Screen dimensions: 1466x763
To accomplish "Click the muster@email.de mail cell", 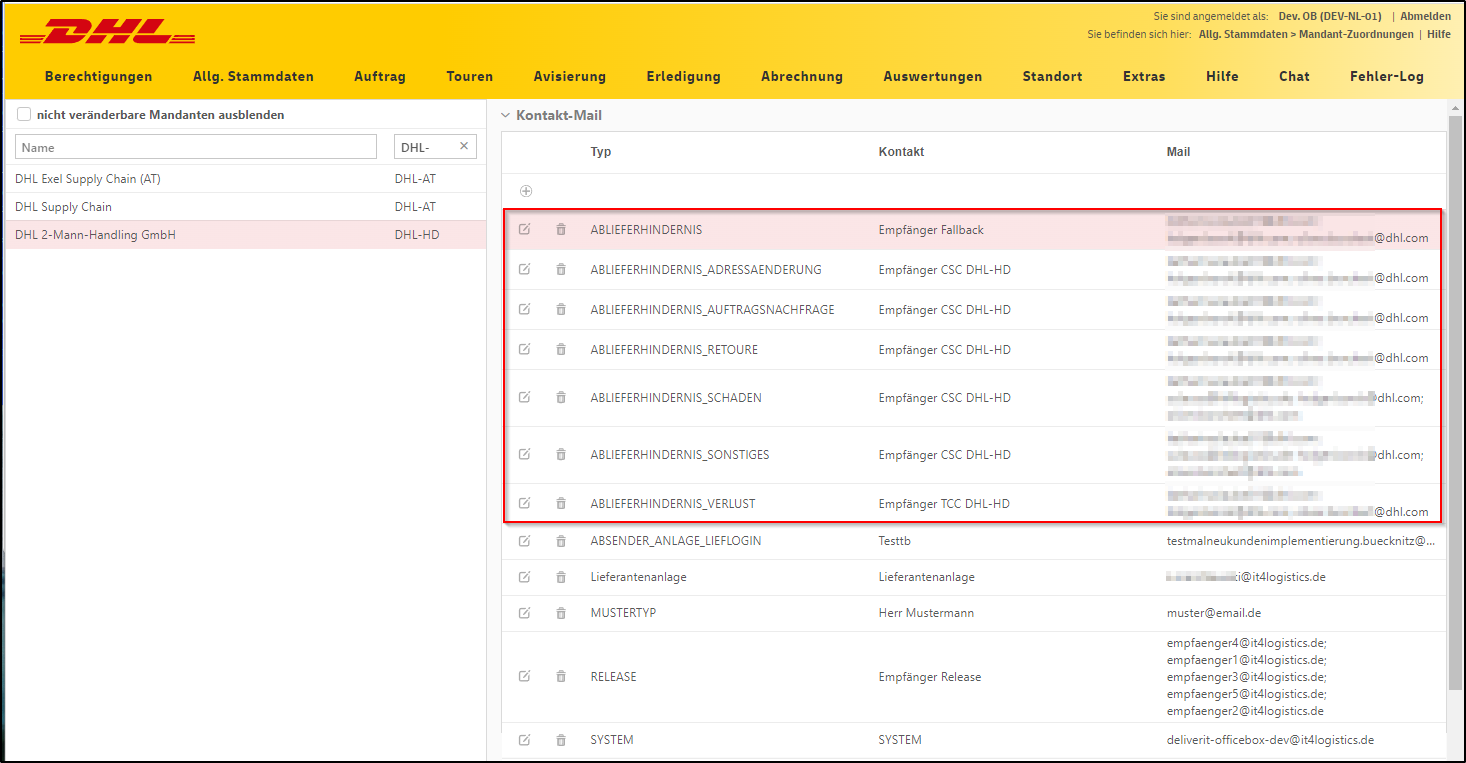I will (1213, 613).
